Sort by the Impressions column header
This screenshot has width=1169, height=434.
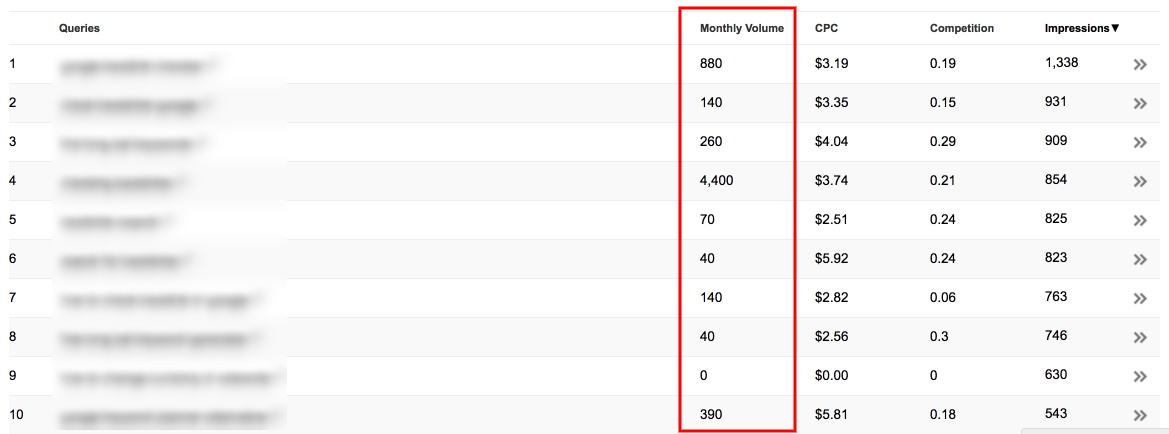point(1081,28)
